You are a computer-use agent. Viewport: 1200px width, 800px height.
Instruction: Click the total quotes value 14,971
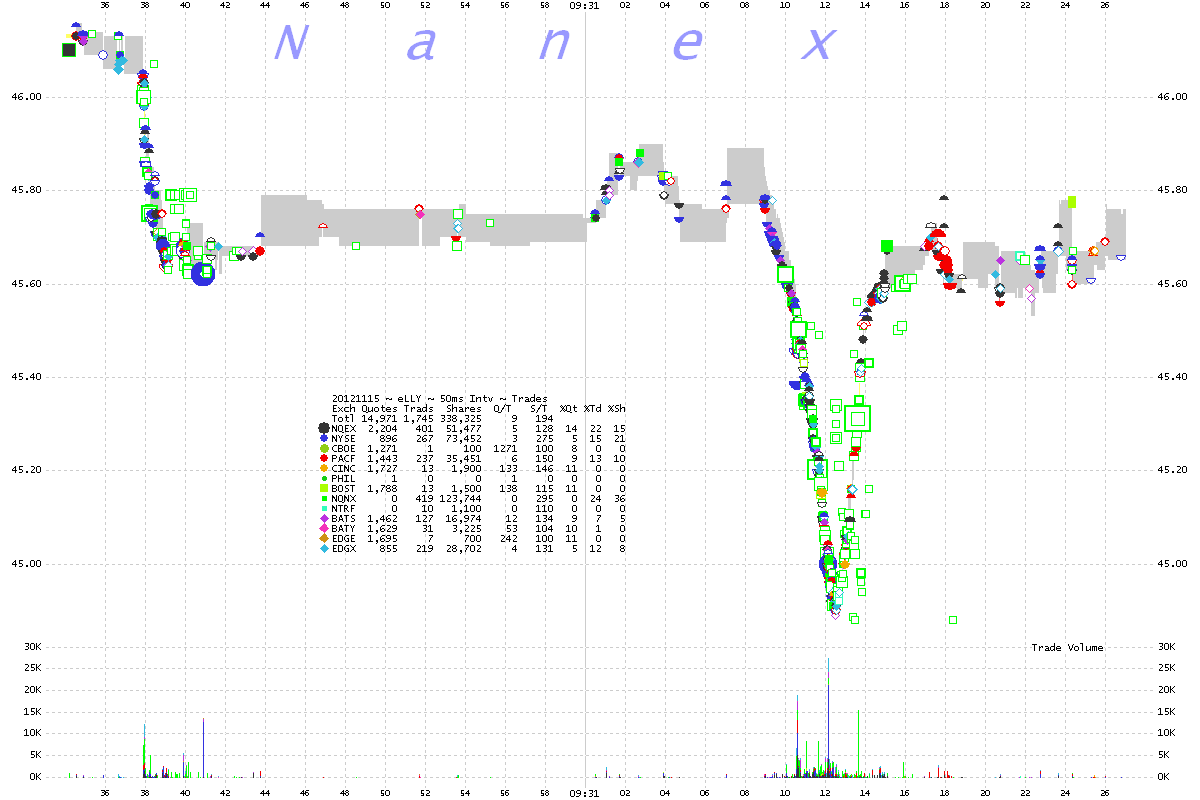point(379,418)
